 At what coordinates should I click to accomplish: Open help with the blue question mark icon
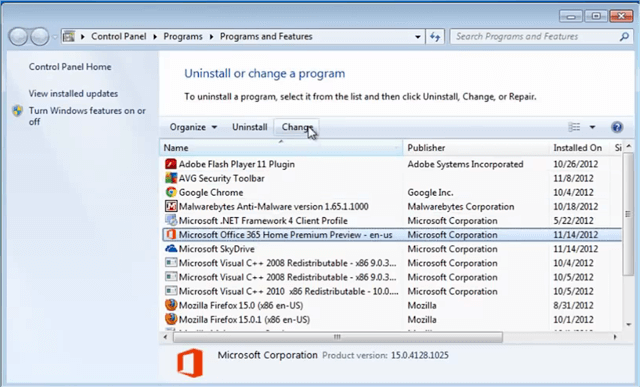(617, 127)
